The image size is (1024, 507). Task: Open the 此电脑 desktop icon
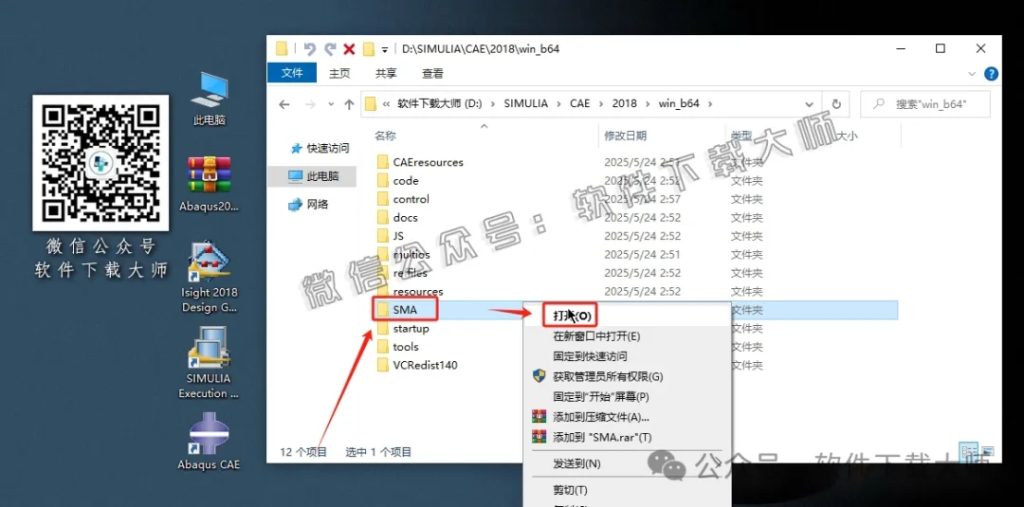[x=209, y=99]
